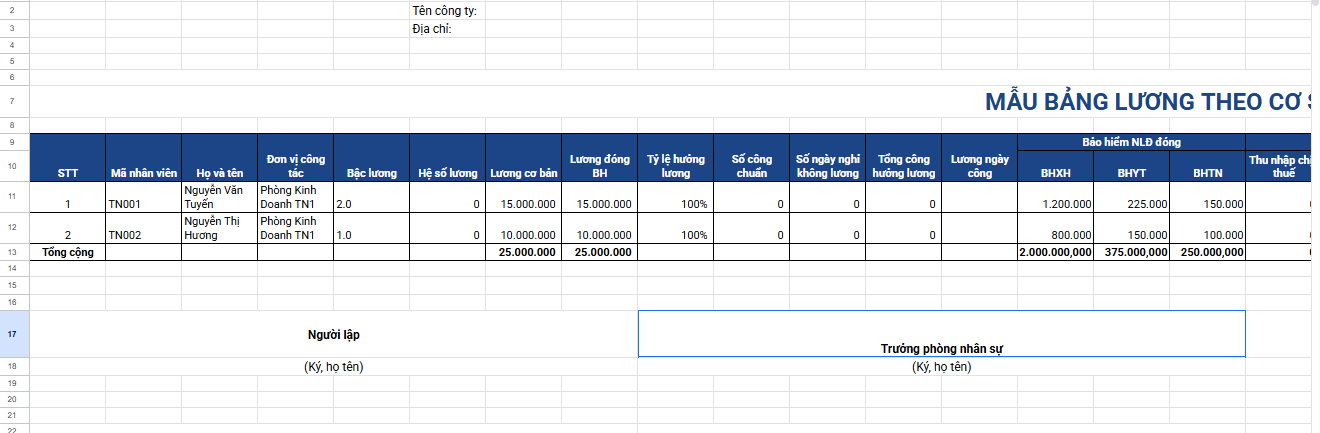
Task: Select the STT column header cell
Action: 68,157
